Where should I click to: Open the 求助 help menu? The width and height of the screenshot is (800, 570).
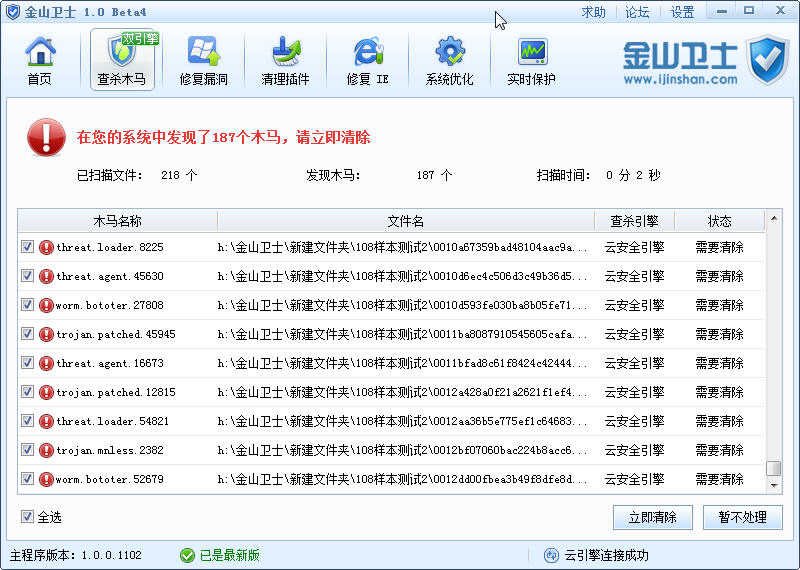(x=593, y=12)
